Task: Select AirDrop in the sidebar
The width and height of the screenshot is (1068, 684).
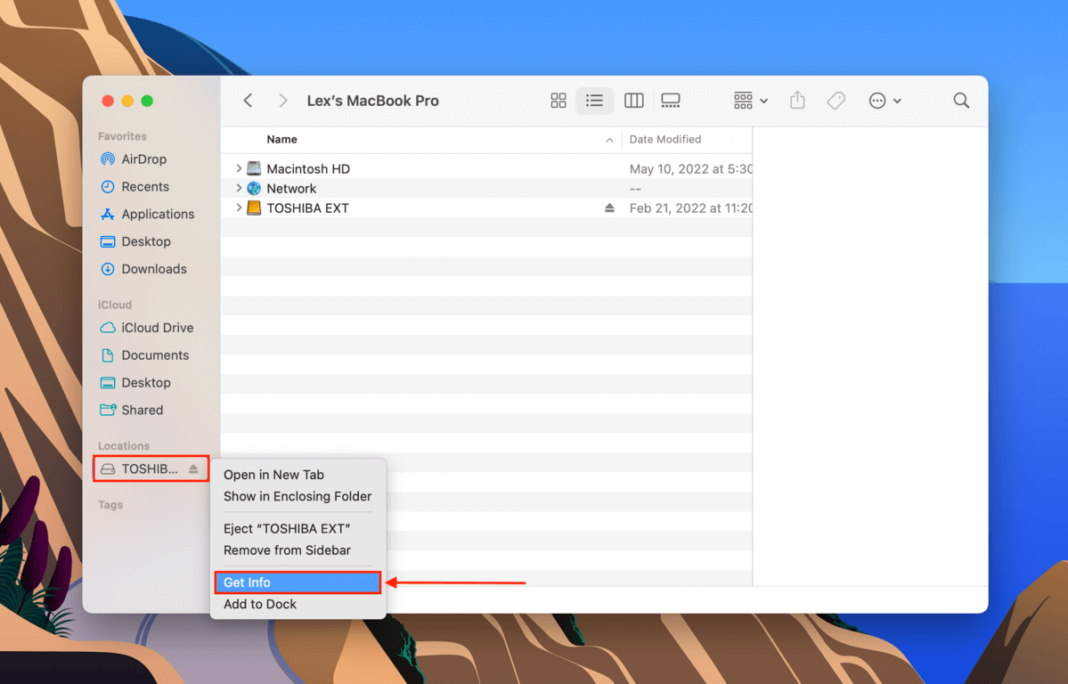Action: [x=143, y=159]
